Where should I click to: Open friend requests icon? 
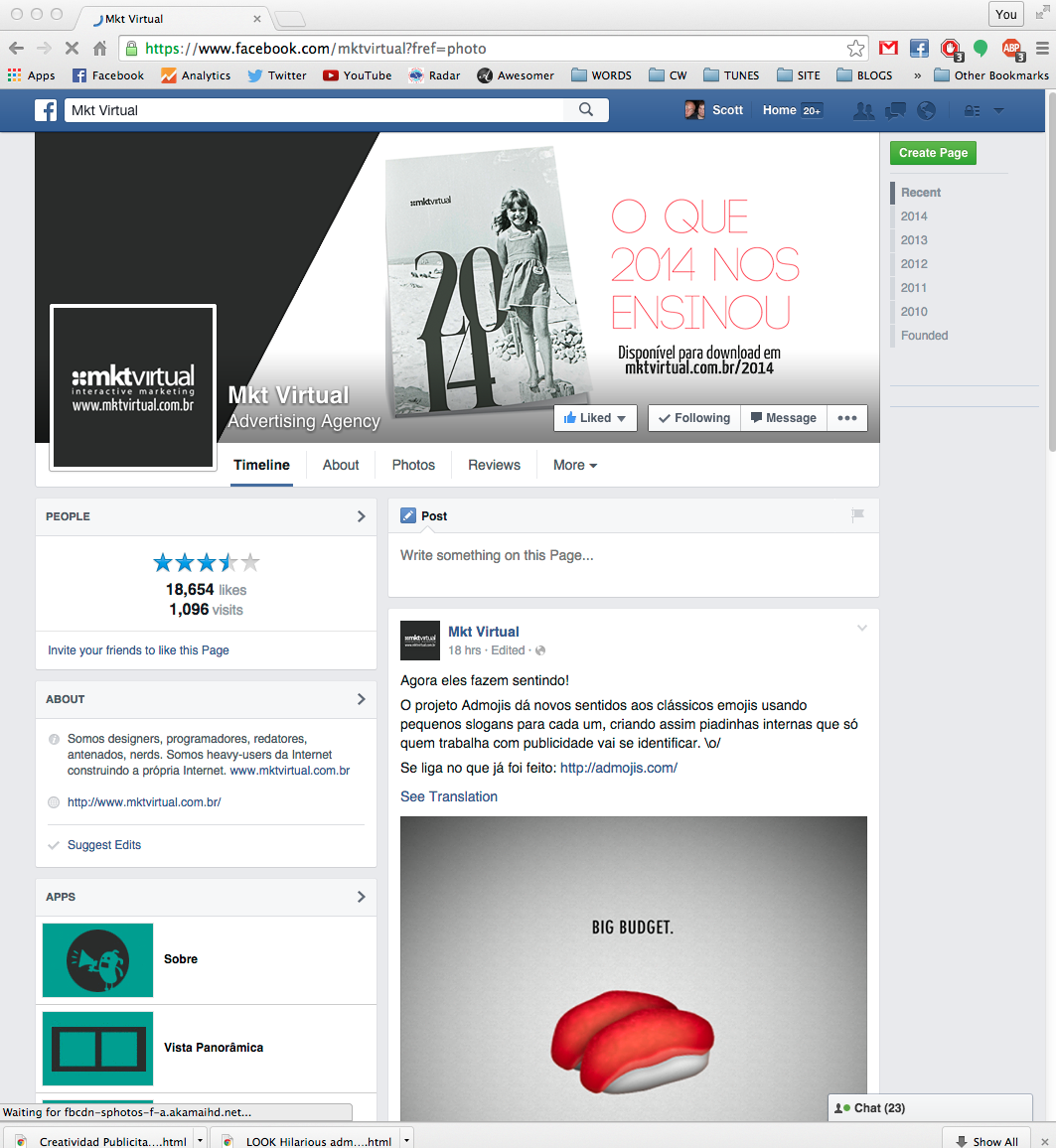pos(864,110)
